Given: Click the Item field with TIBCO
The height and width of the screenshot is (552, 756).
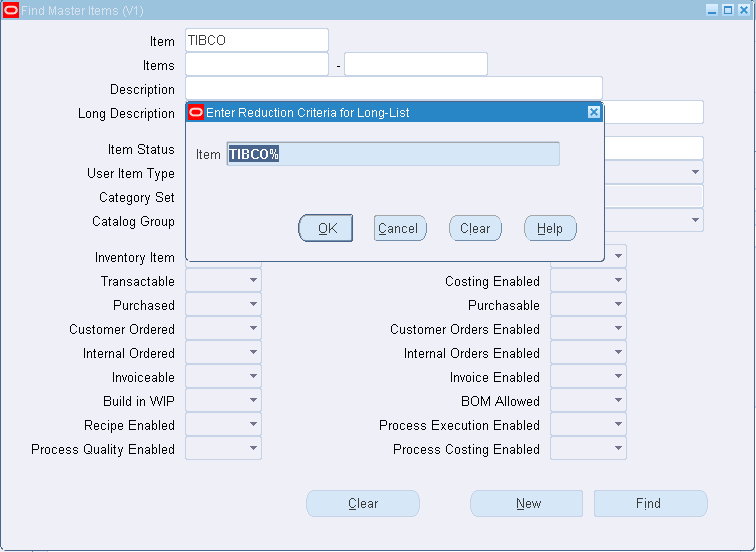Looking at the screenshot, I should pos(257,40).
